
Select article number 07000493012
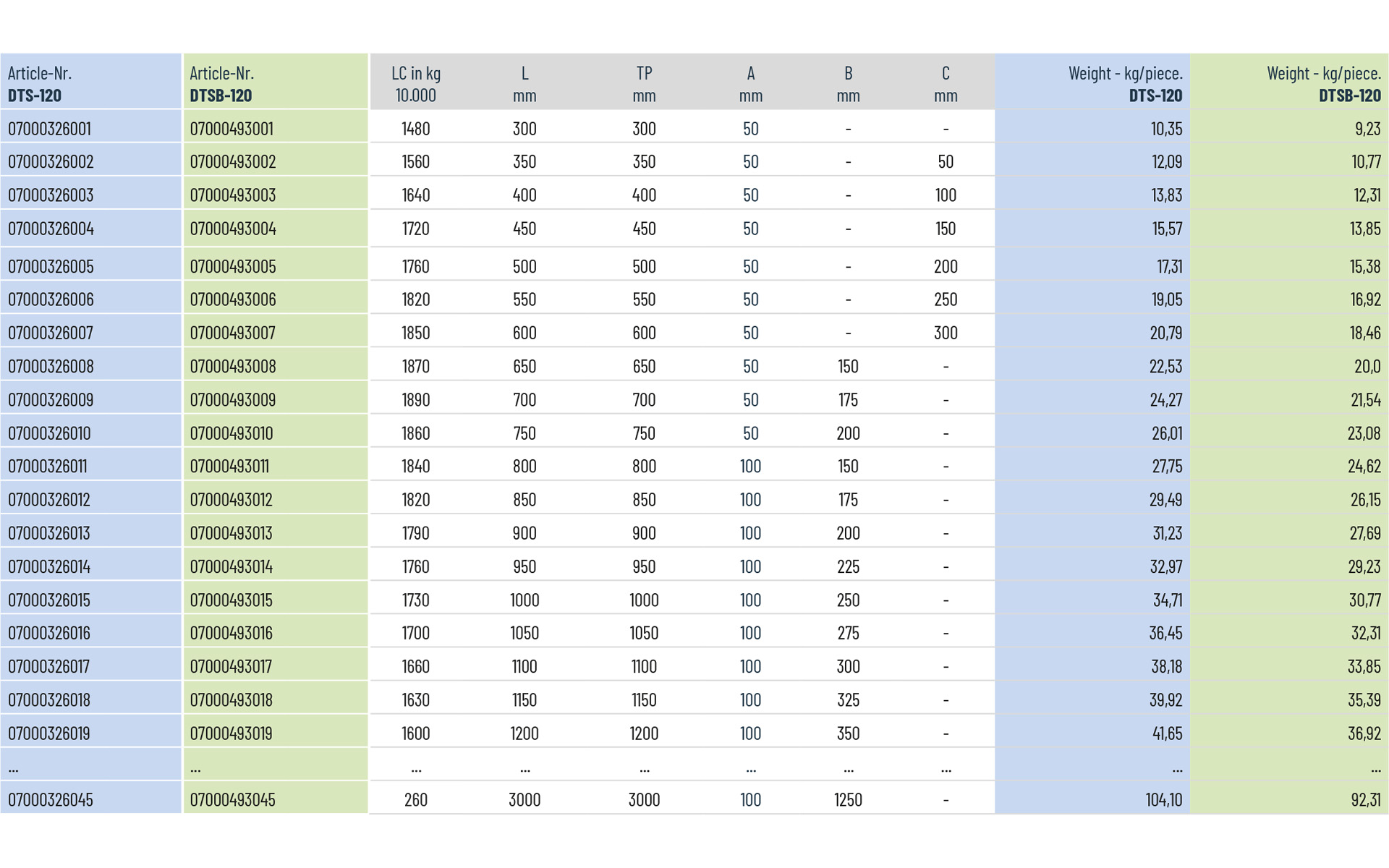(x=231, y=500)
